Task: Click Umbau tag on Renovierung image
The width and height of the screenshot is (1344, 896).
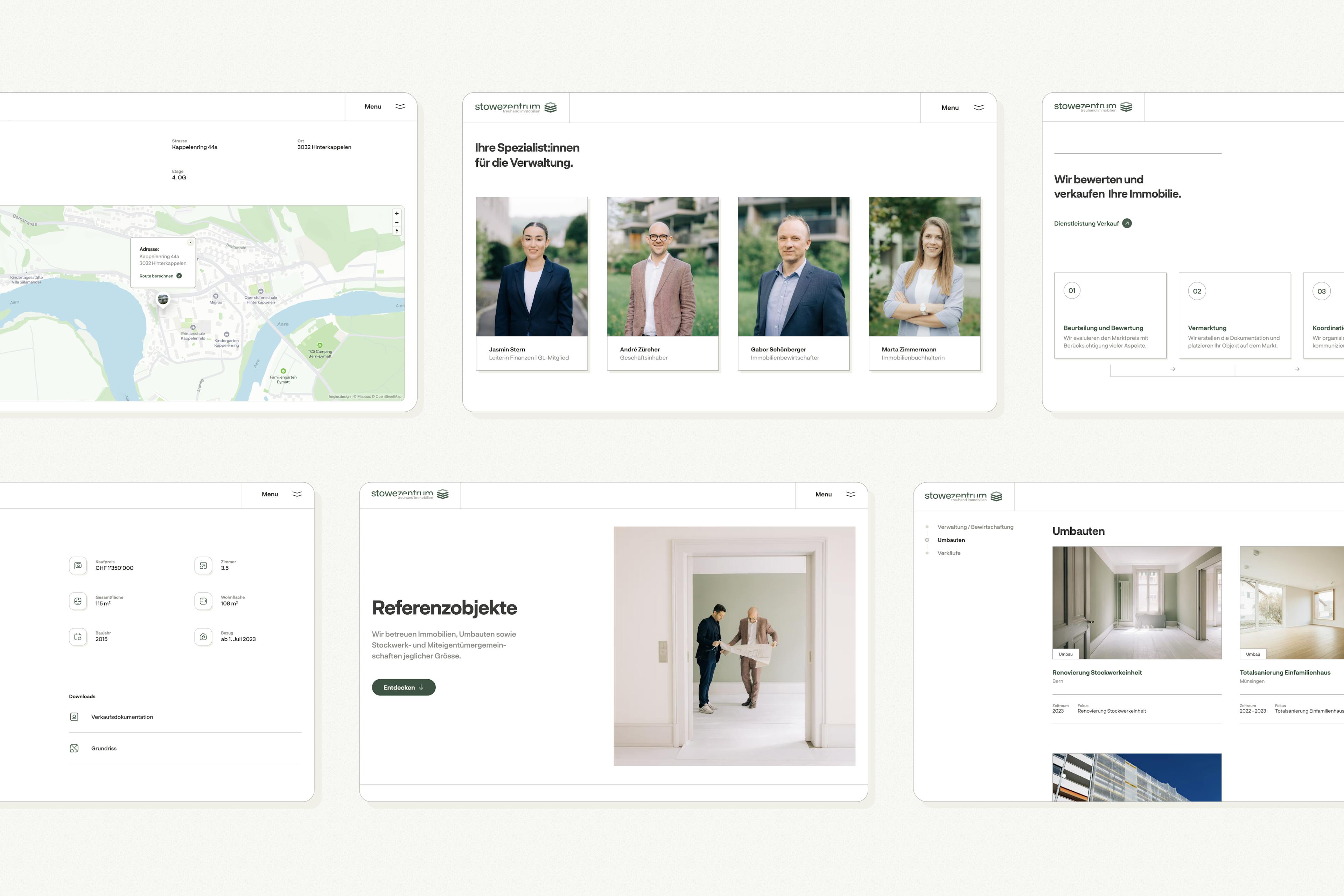Action: tap(1066, 654)
